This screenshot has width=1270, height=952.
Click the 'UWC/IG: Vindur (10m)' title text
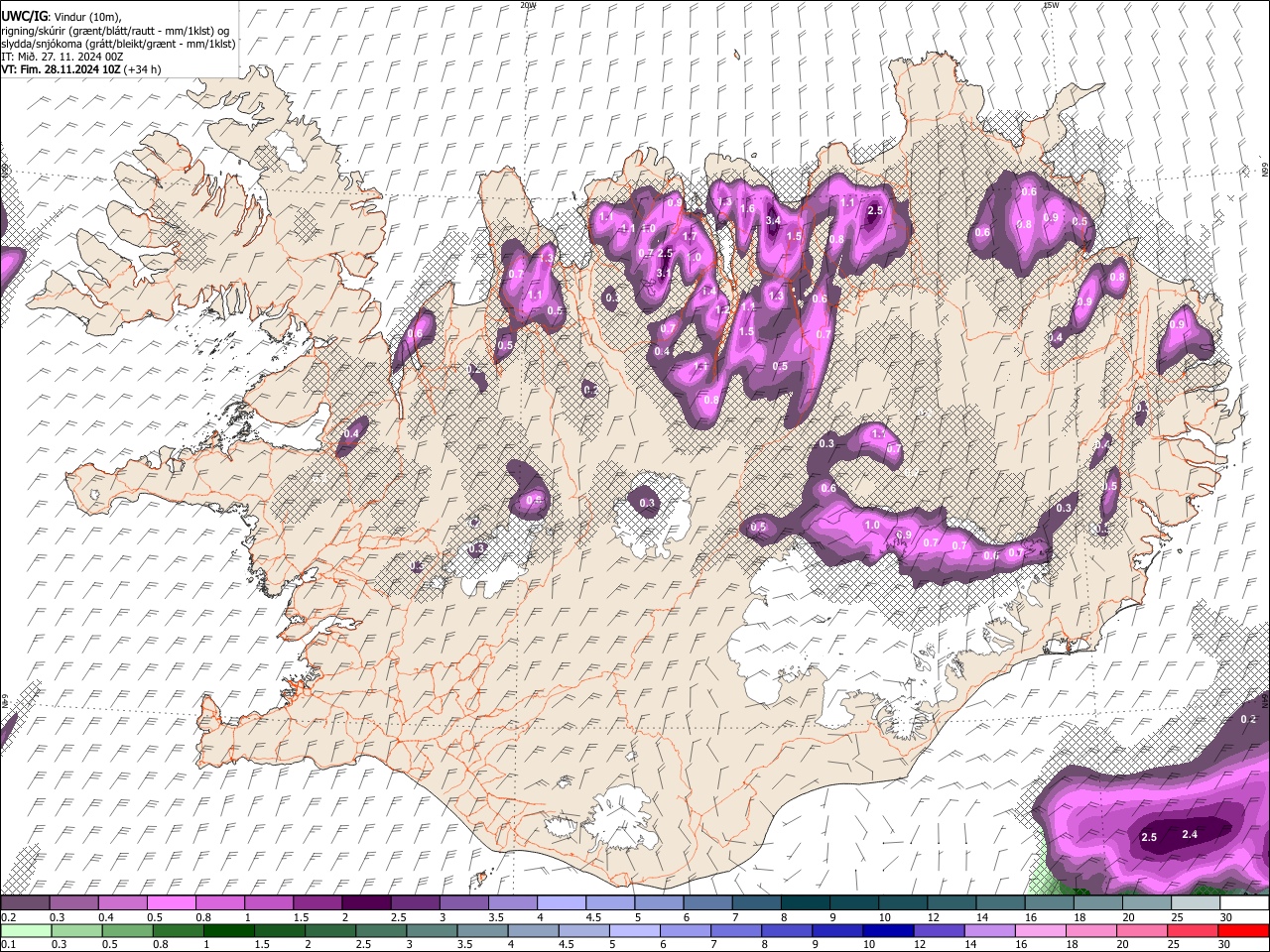click(61, 17)
